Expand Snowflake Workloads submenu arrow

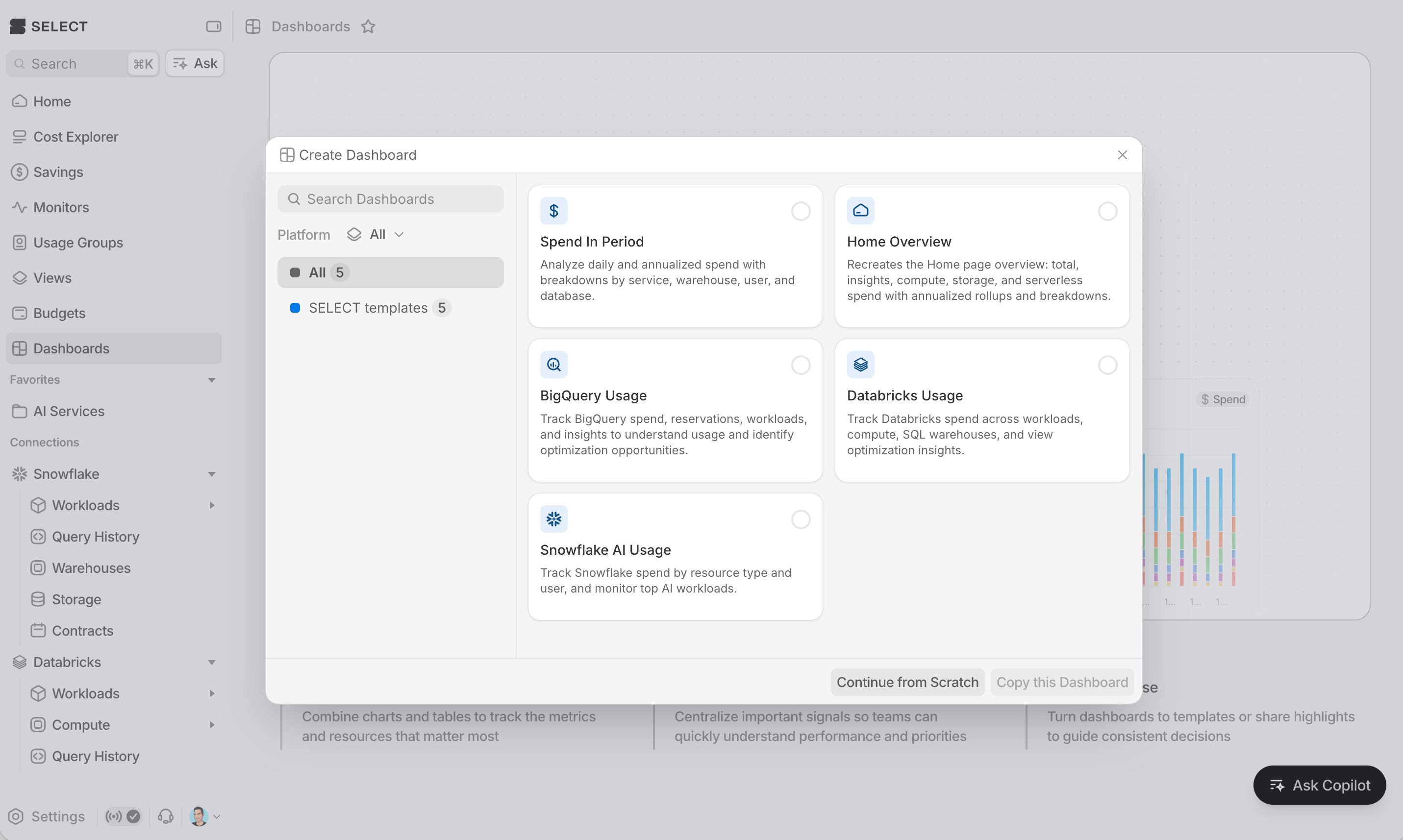pyautogui.click(x=212, y=505)
